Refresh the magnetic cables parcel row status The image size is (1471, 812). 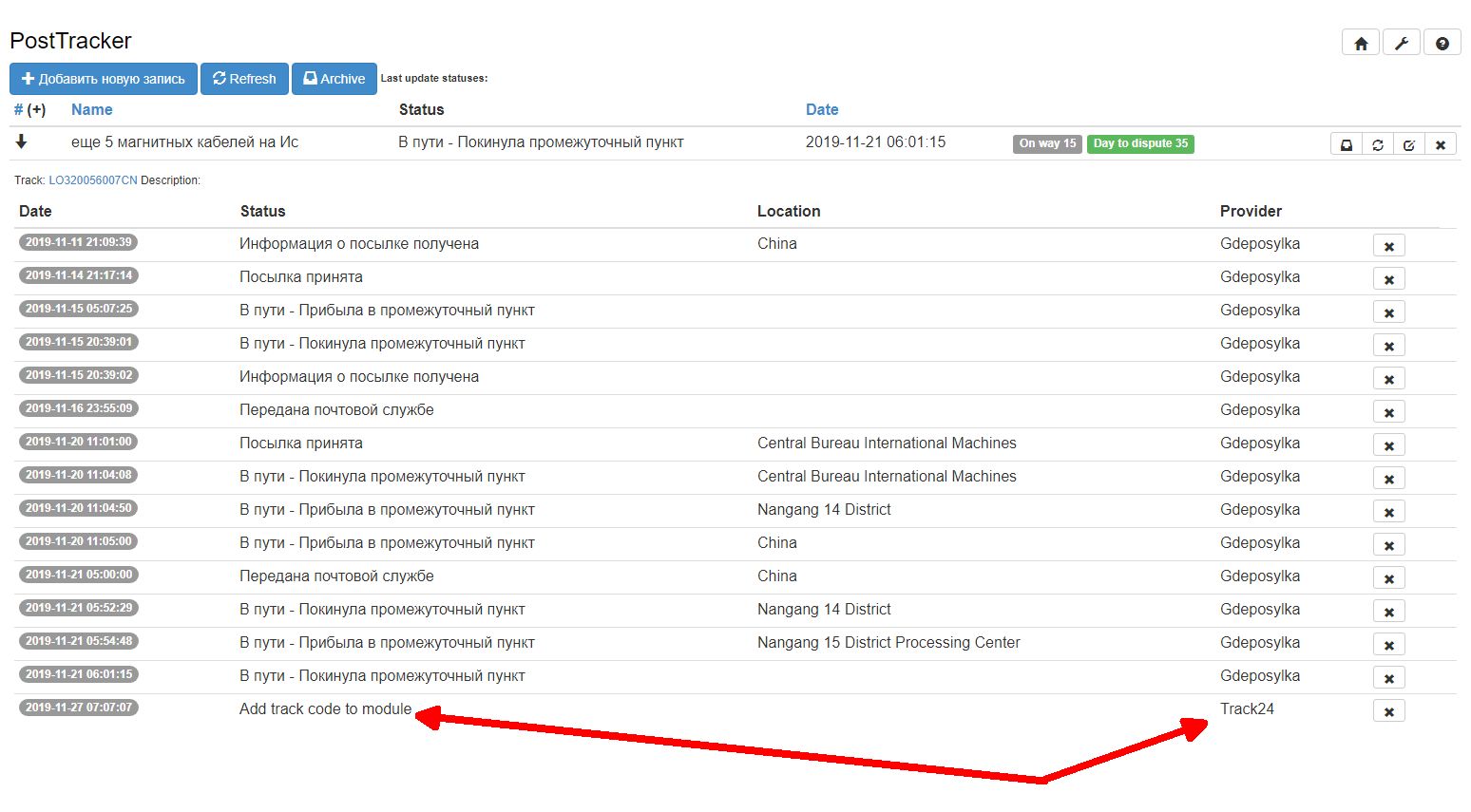pos(1378,144)
